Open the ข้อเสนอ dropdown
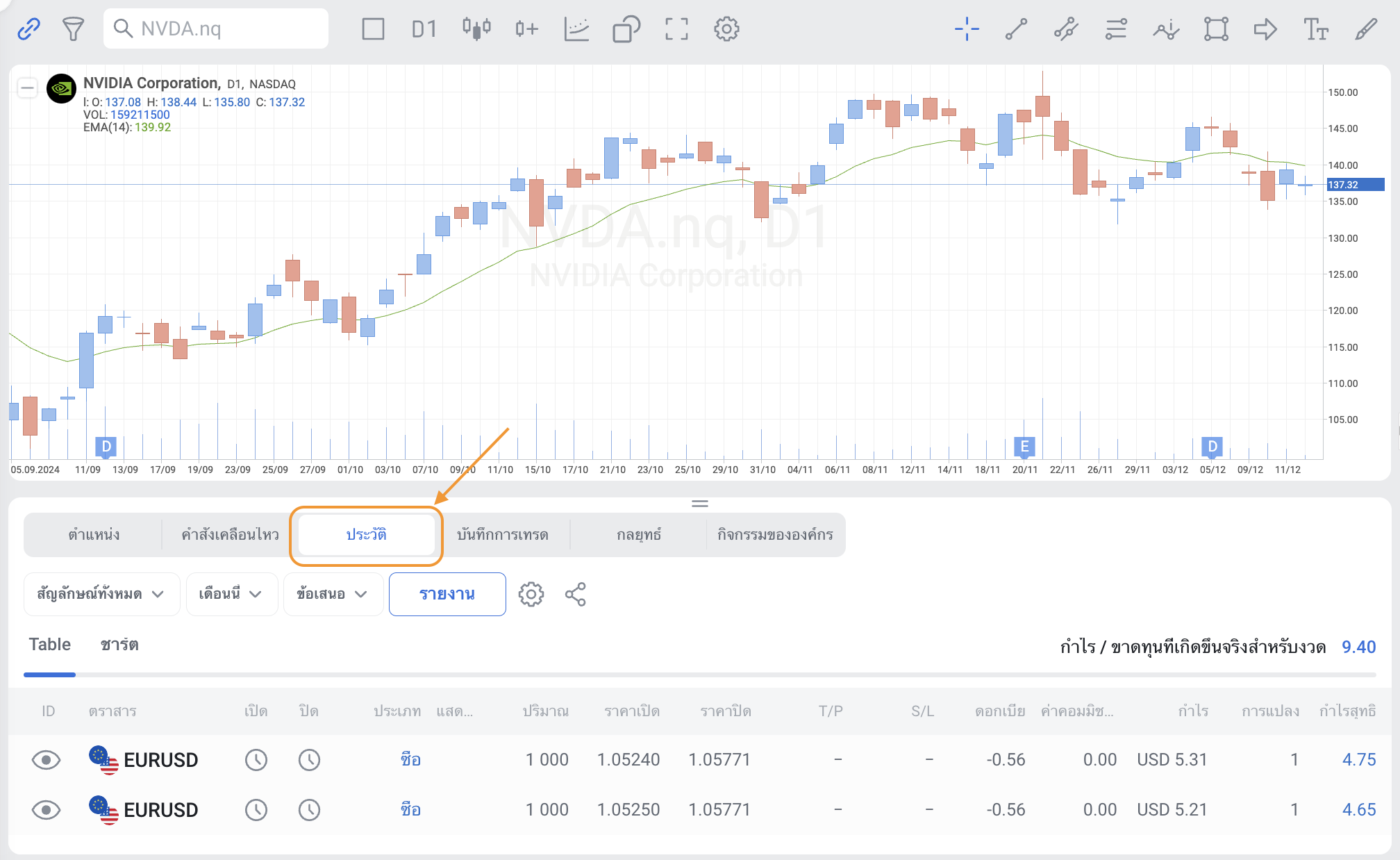This screenshot has height=860, width=1400. point(333,595)
